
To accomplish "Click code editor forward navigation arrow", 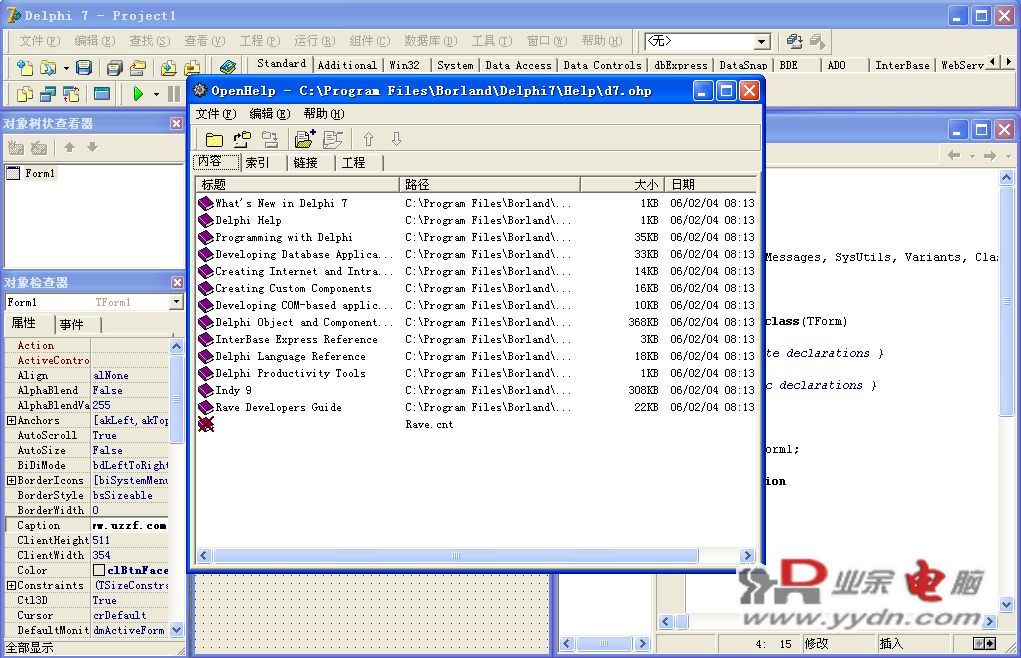I will click(x=990, y=155).
